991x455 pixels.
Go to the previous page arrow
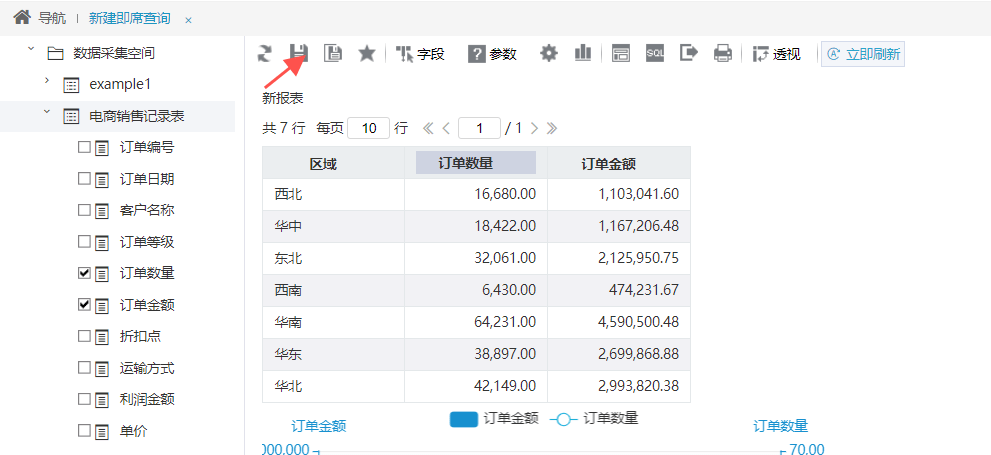click(x=446, y=128)
